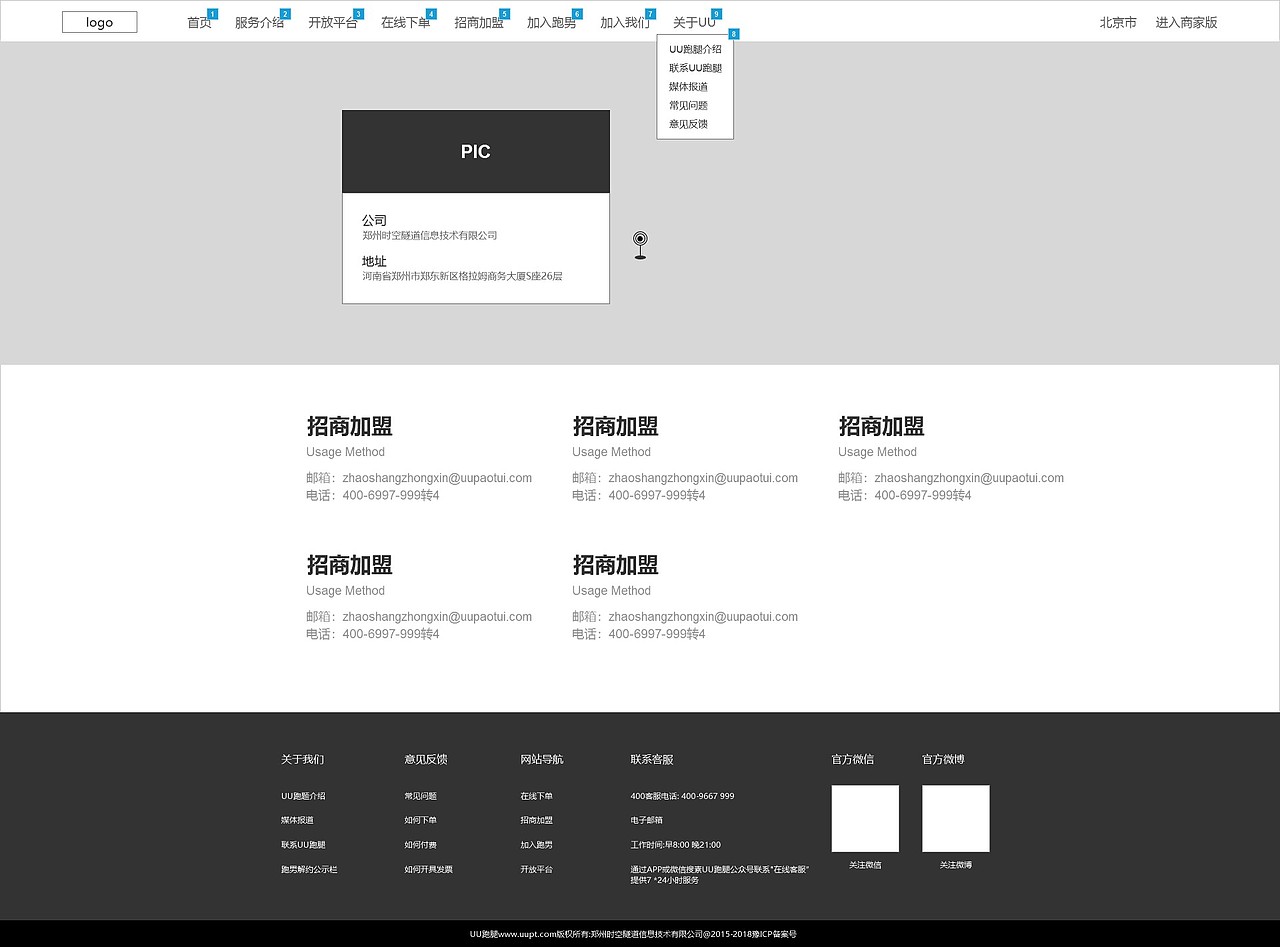Open 如何下单 link in the footer
Image resolution: width=1280 pixels, height=947 pixels.
pyautogui.click(x=420, y=820)
